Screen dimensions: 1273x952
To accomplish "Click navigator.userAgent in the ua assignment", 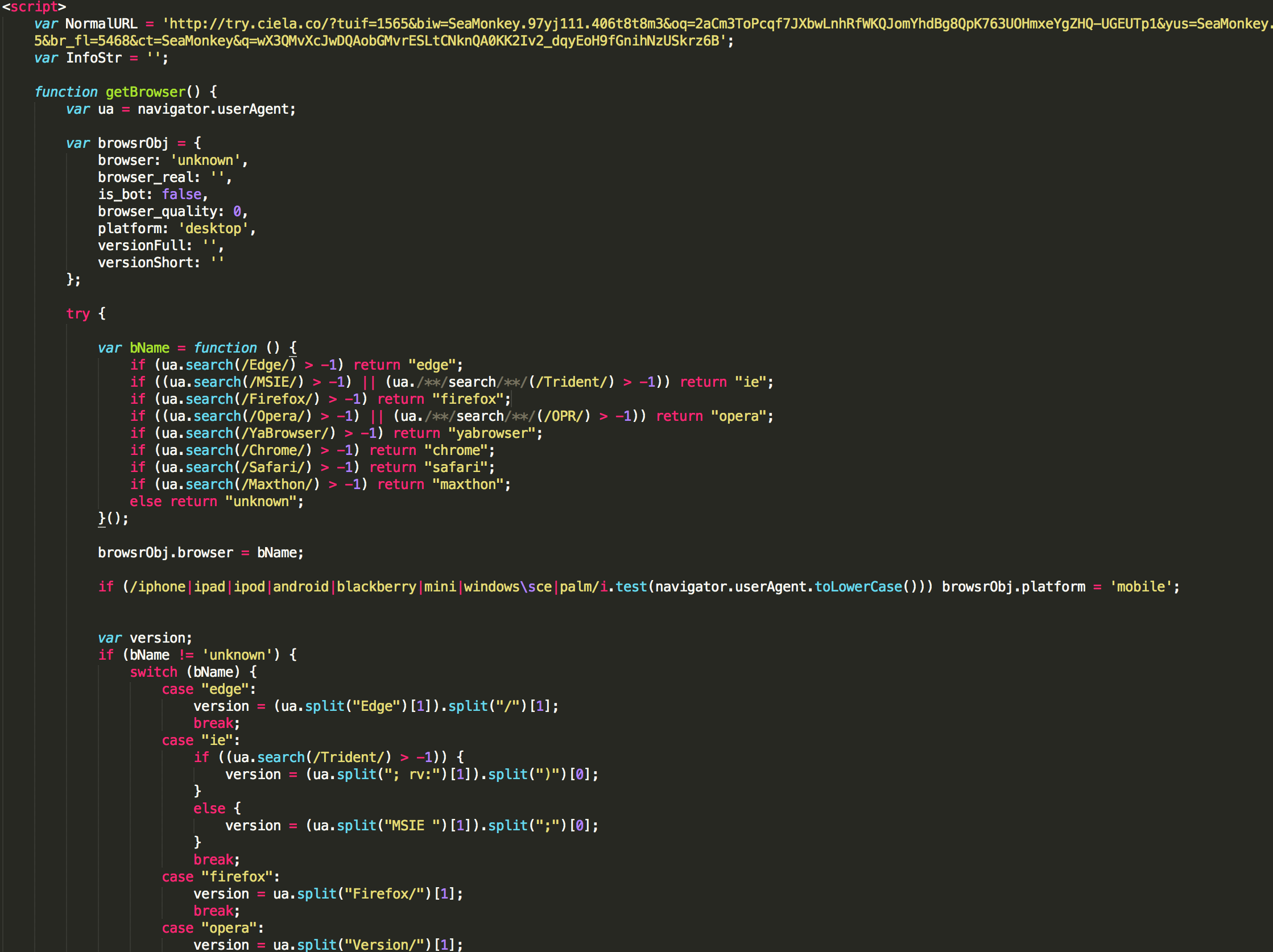I will pyautogui.click(x=213, y=109).
